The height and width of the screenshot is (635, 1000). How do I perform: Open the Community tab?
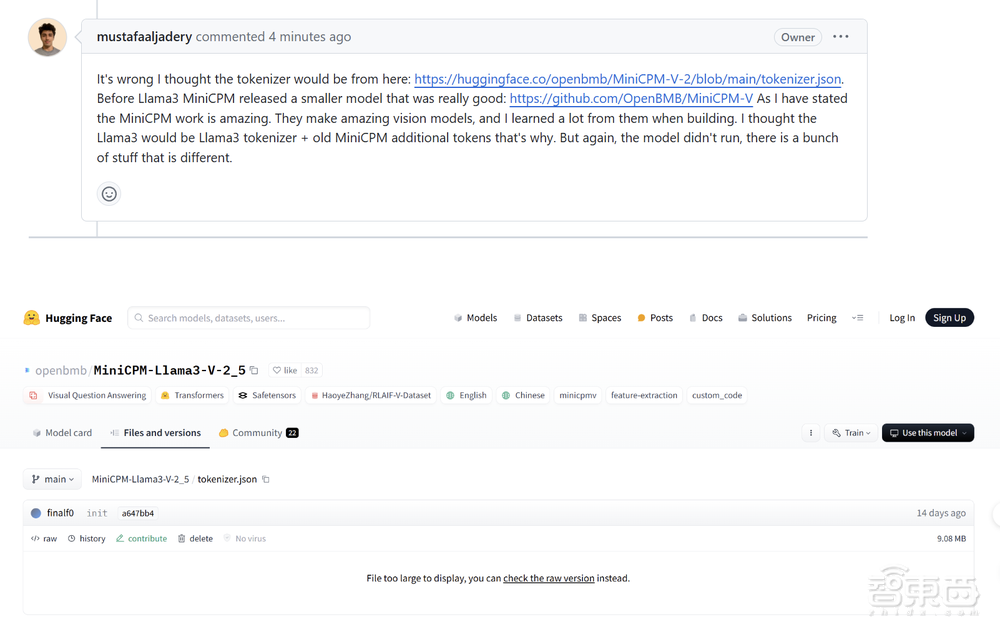coord(257,433)
